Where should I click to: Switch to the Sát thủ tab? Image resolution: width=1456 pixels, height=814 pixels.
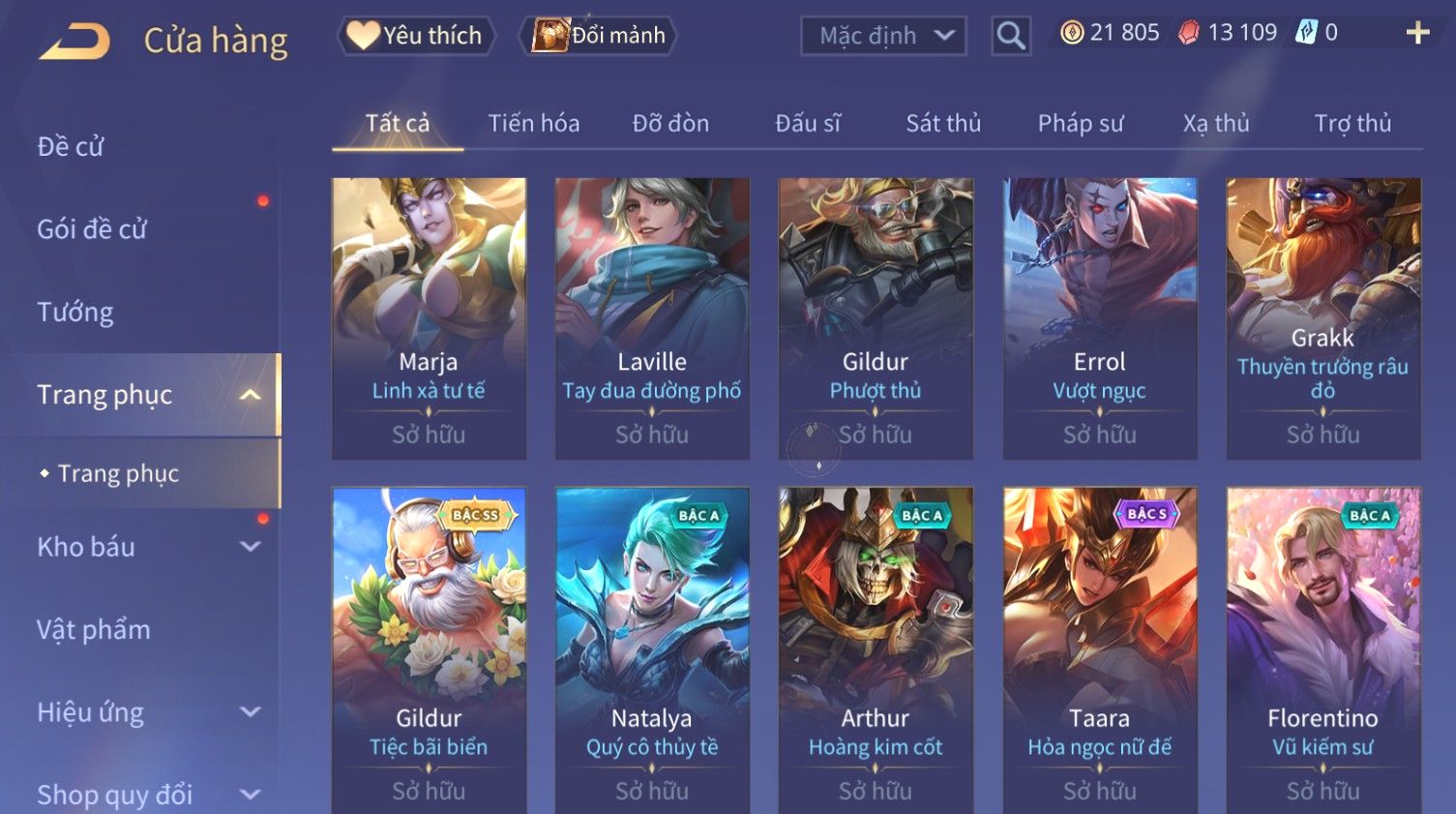[943, 123]
